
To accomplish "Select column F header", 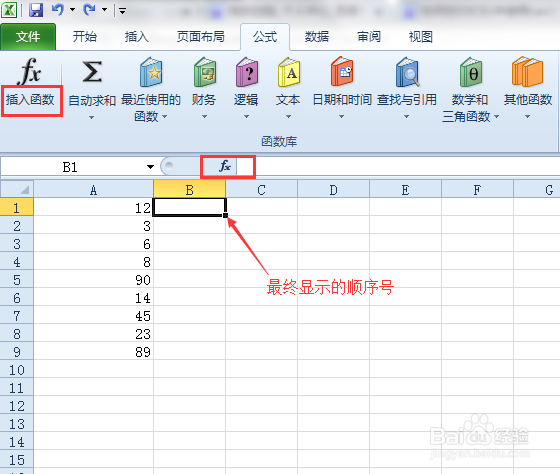I will [478, 189].
